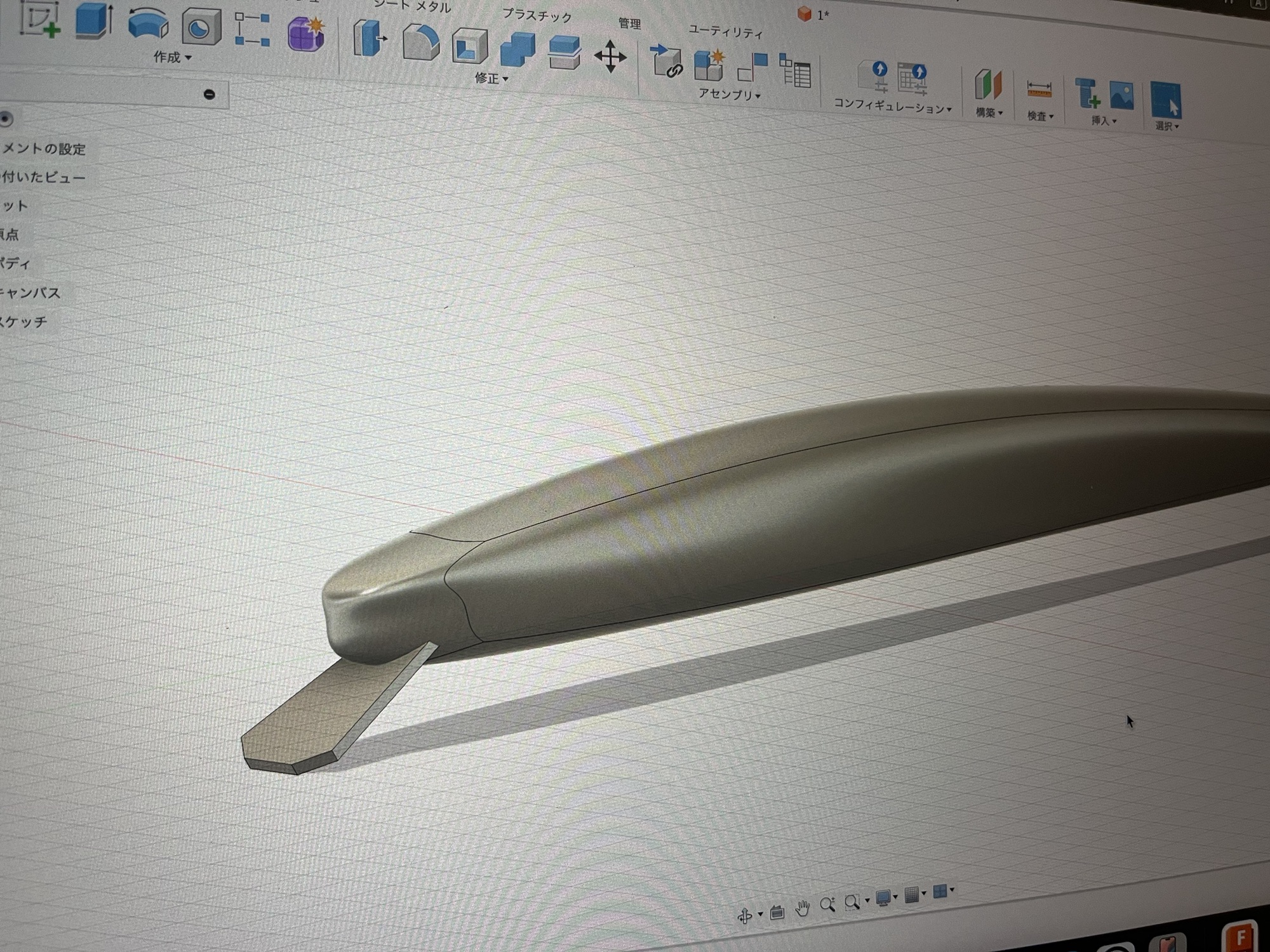1270x952 pixels.
Task: Click the Offset Plane construct icon
Action: 988,85
